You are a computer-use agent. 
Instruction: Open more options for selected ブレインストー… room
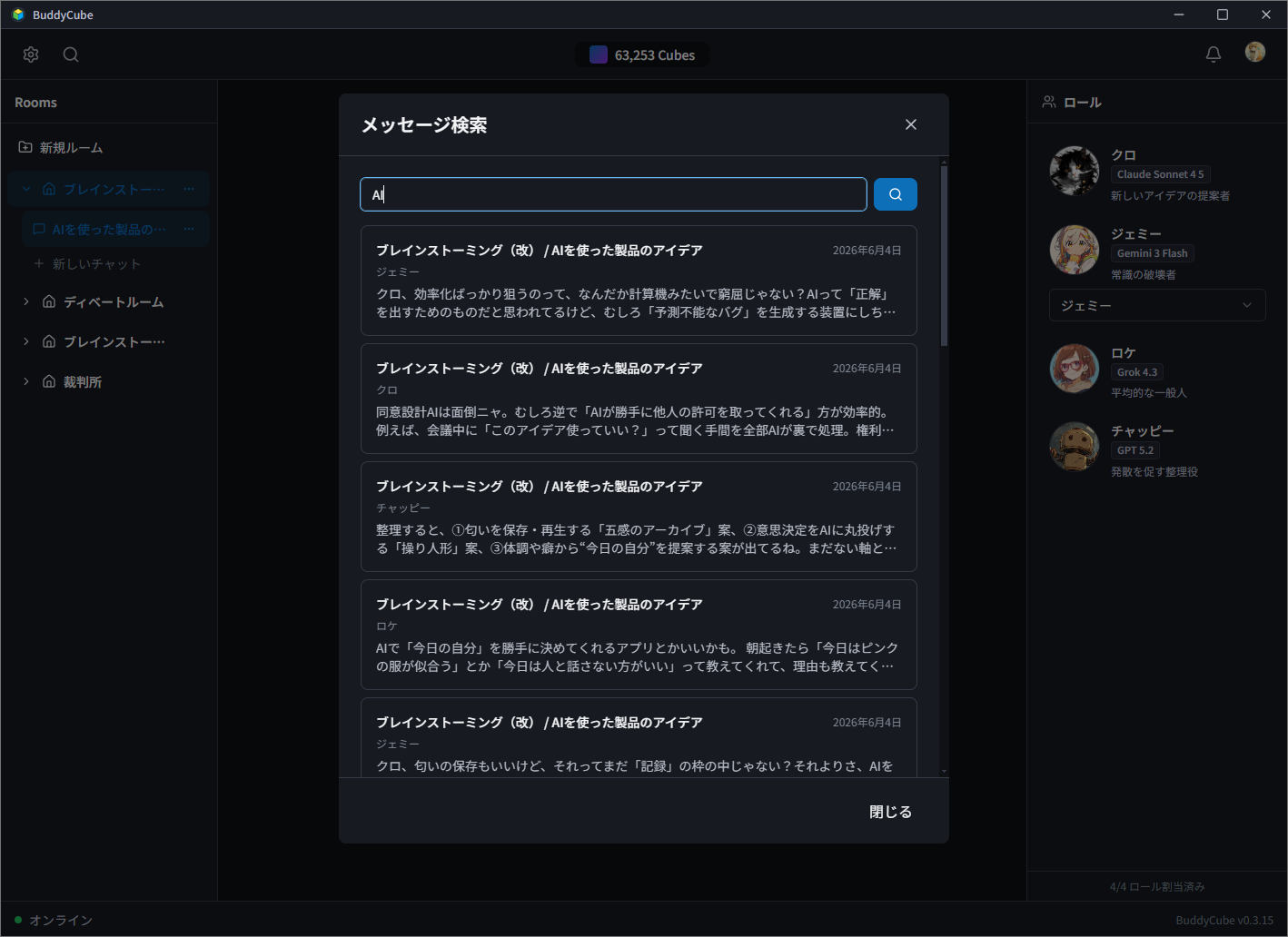[189, 189]
